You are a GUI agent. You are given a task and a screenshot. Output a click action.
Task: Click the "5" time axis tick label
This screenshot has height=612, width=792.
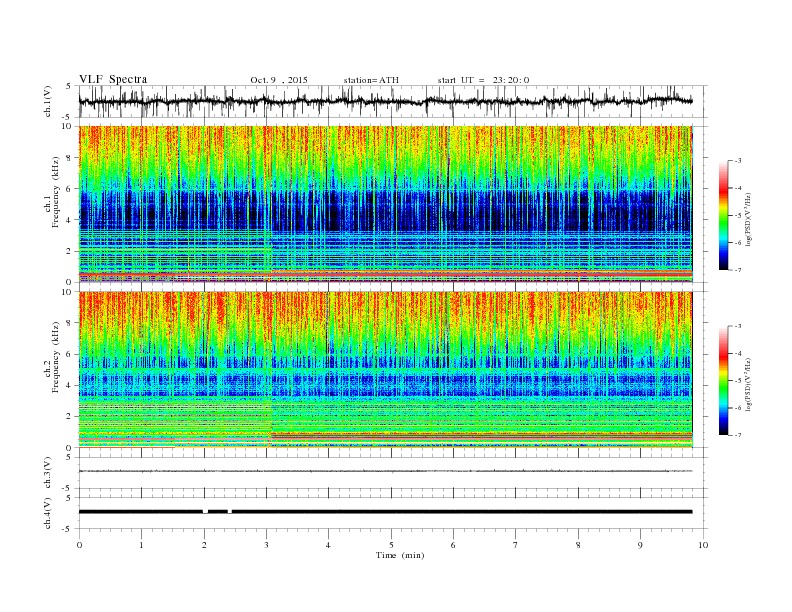391,545
